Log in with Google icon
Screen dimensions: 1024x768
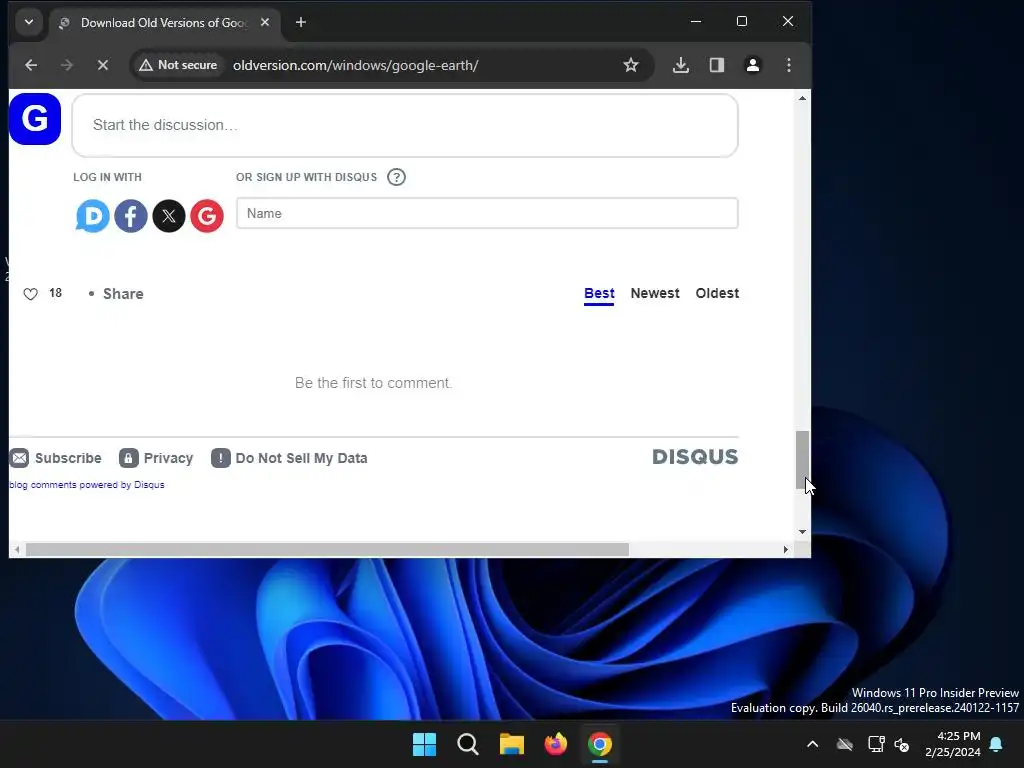(x=206, y=216)
